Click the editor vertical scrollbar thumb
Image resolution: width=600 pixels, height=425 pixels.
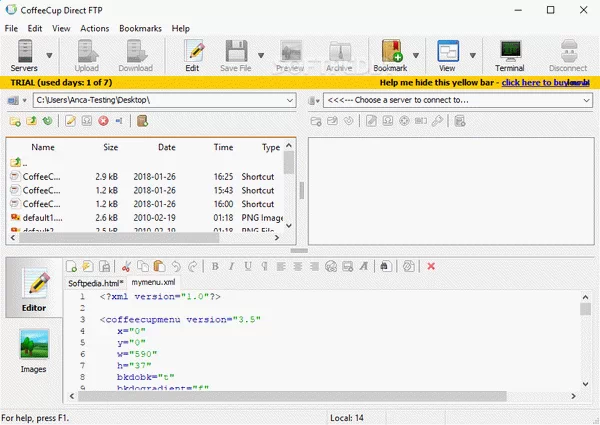click(x=585, y=309)
